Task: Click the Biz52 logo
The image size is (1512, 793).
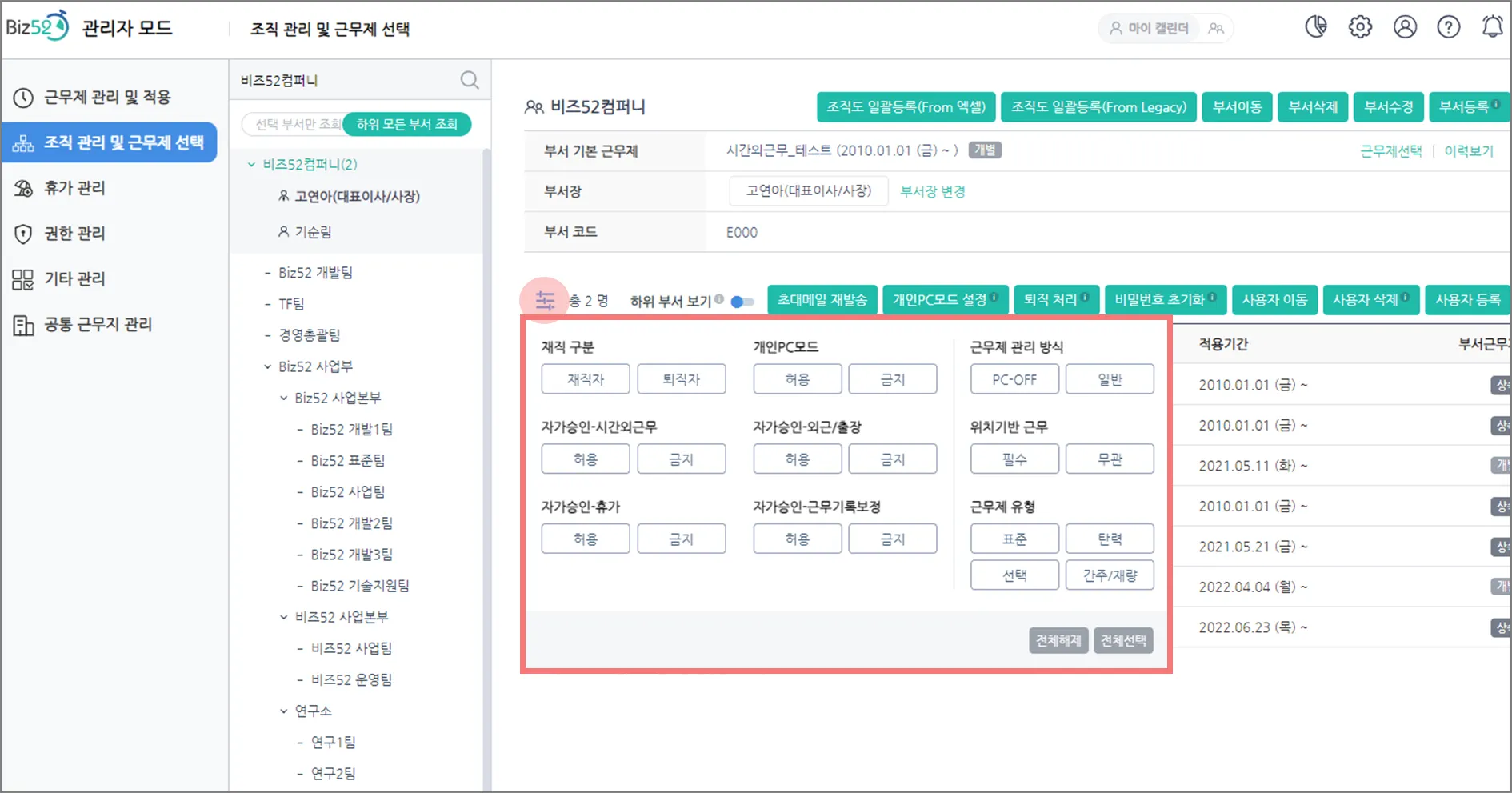Action: click(x=38, y=26)
